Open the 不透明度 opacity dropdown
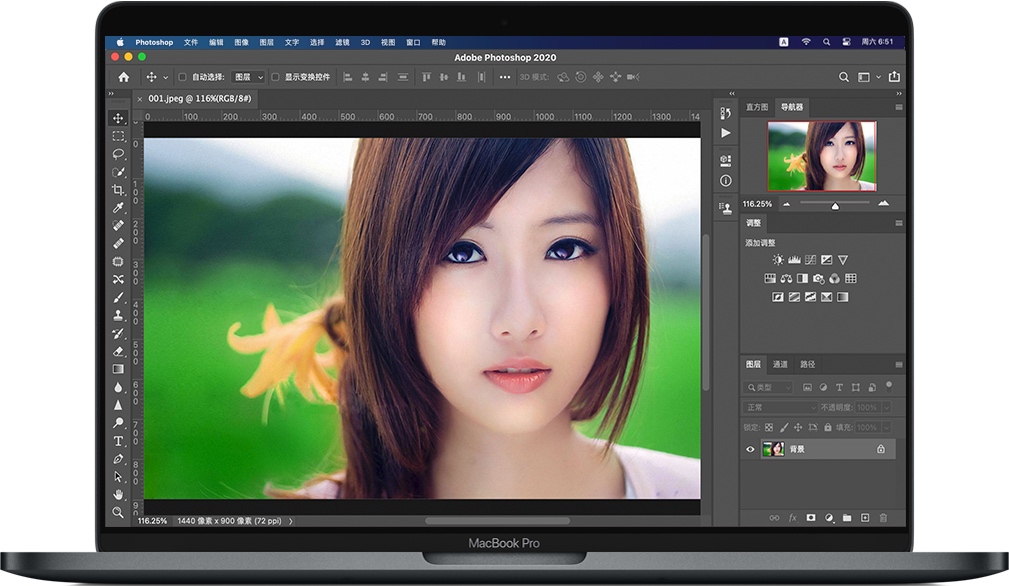1009x586 pixels. (x=886, y=407)
